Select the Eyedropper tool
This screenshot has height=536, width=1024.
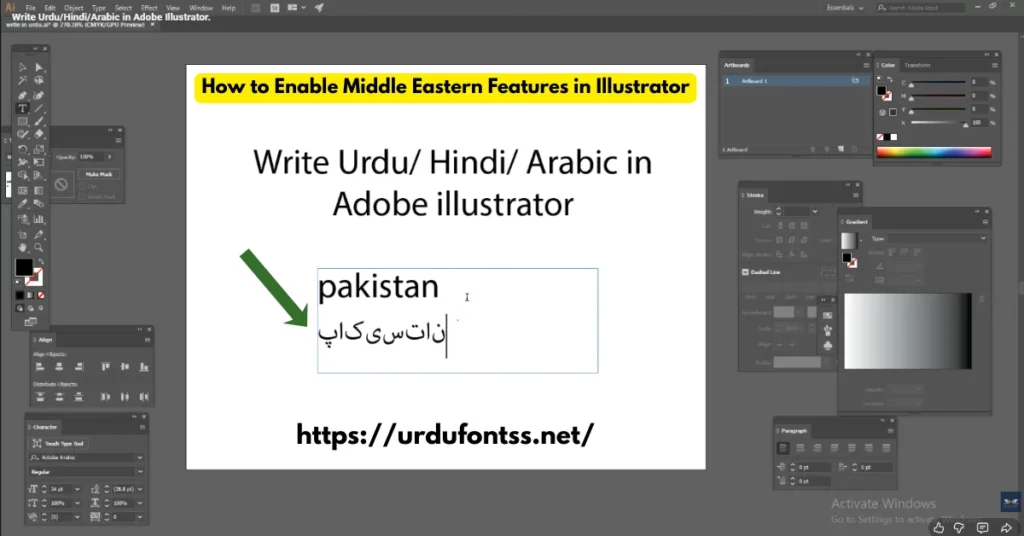tap(22, 204)
